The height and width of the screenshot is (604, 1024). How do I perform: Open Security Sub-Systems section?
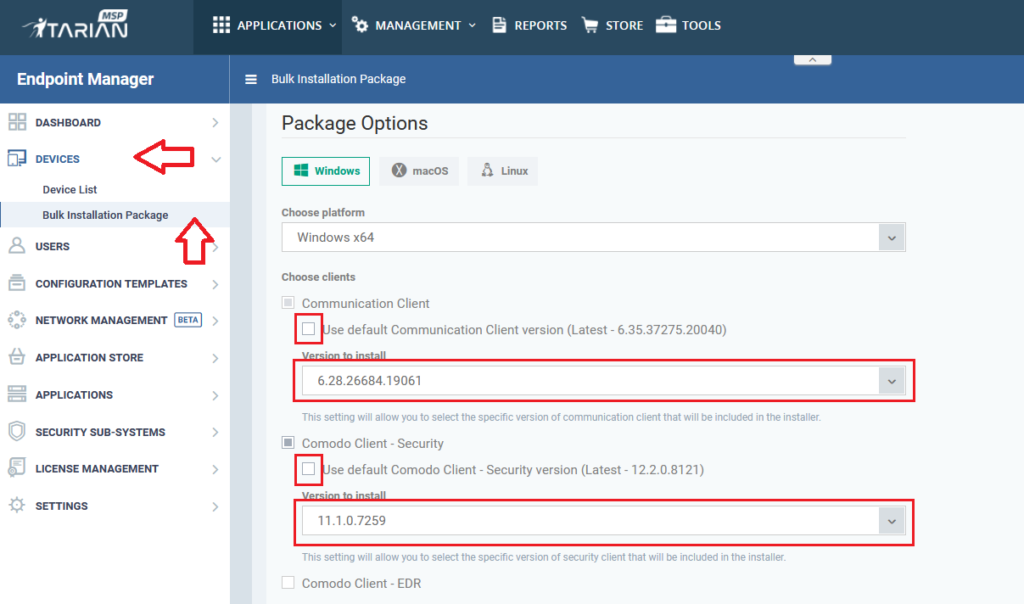100,432
